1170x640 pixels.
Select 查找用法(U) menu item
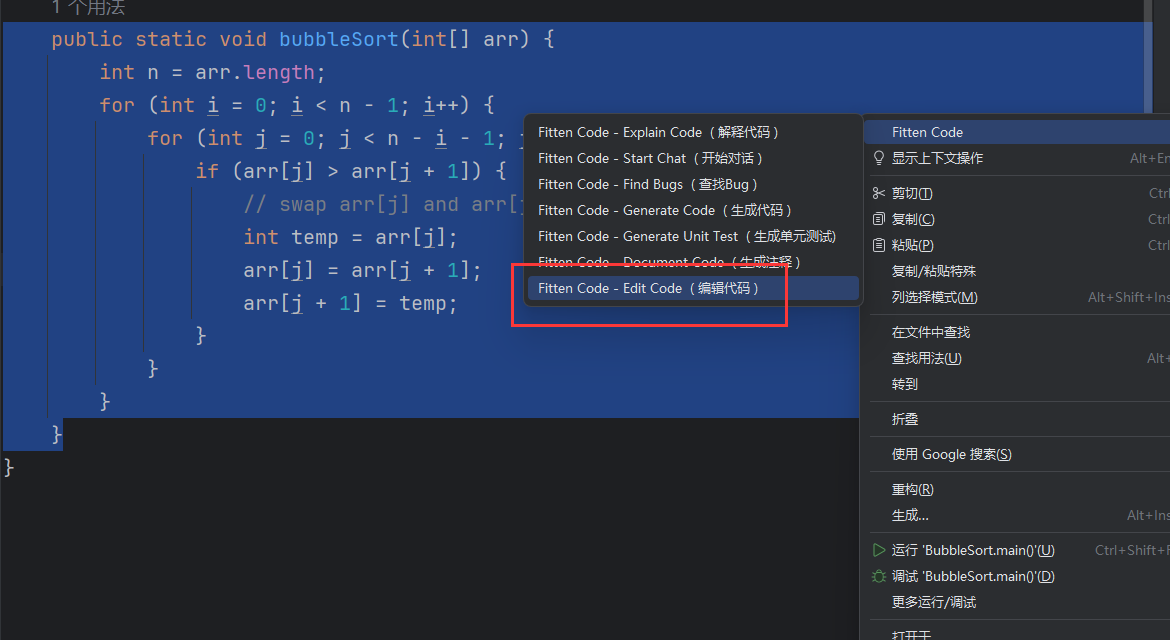[x=1017, y=358]
